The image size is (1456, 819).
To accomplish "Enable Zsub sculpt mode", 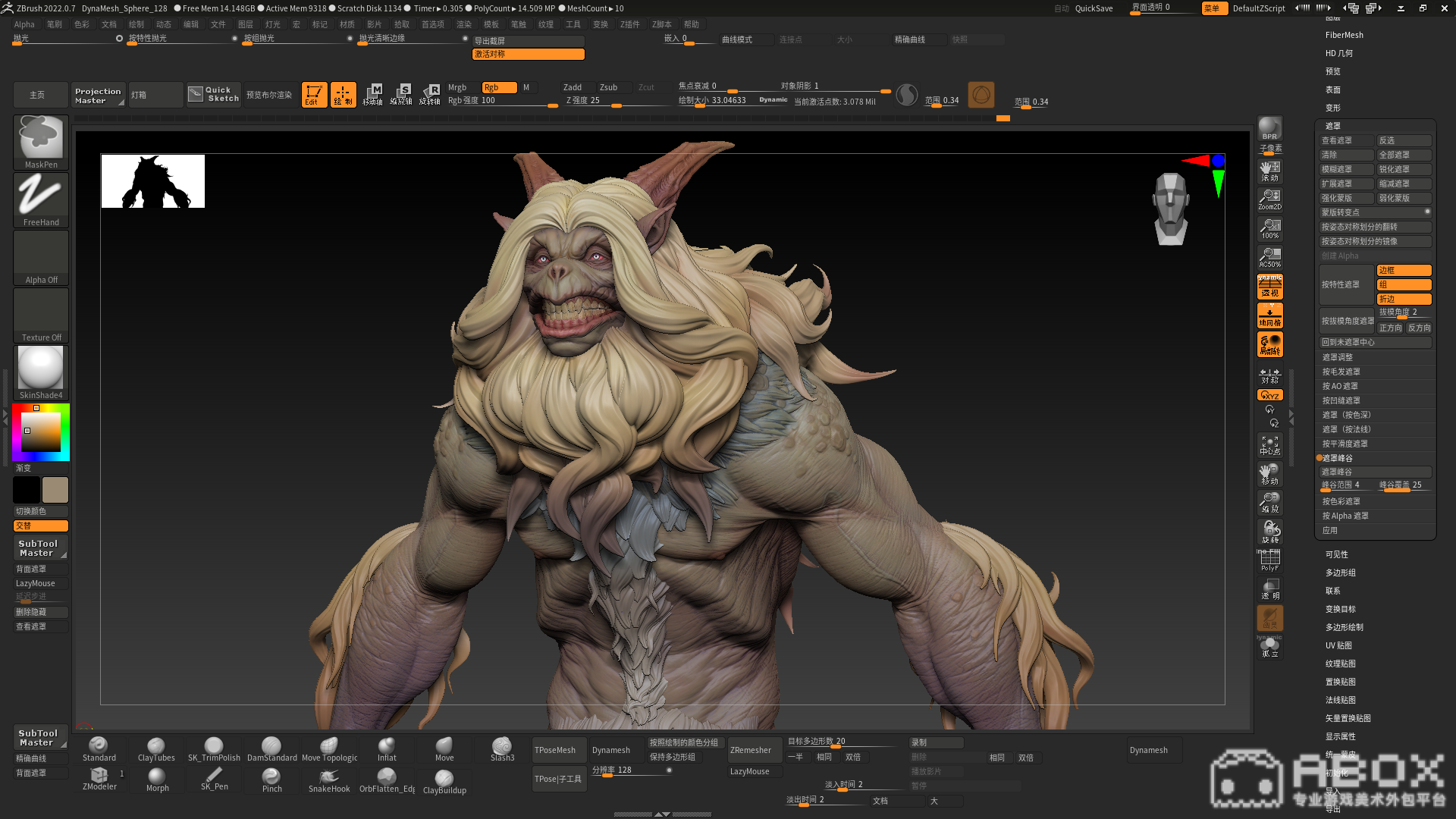I will coord(613,88).
